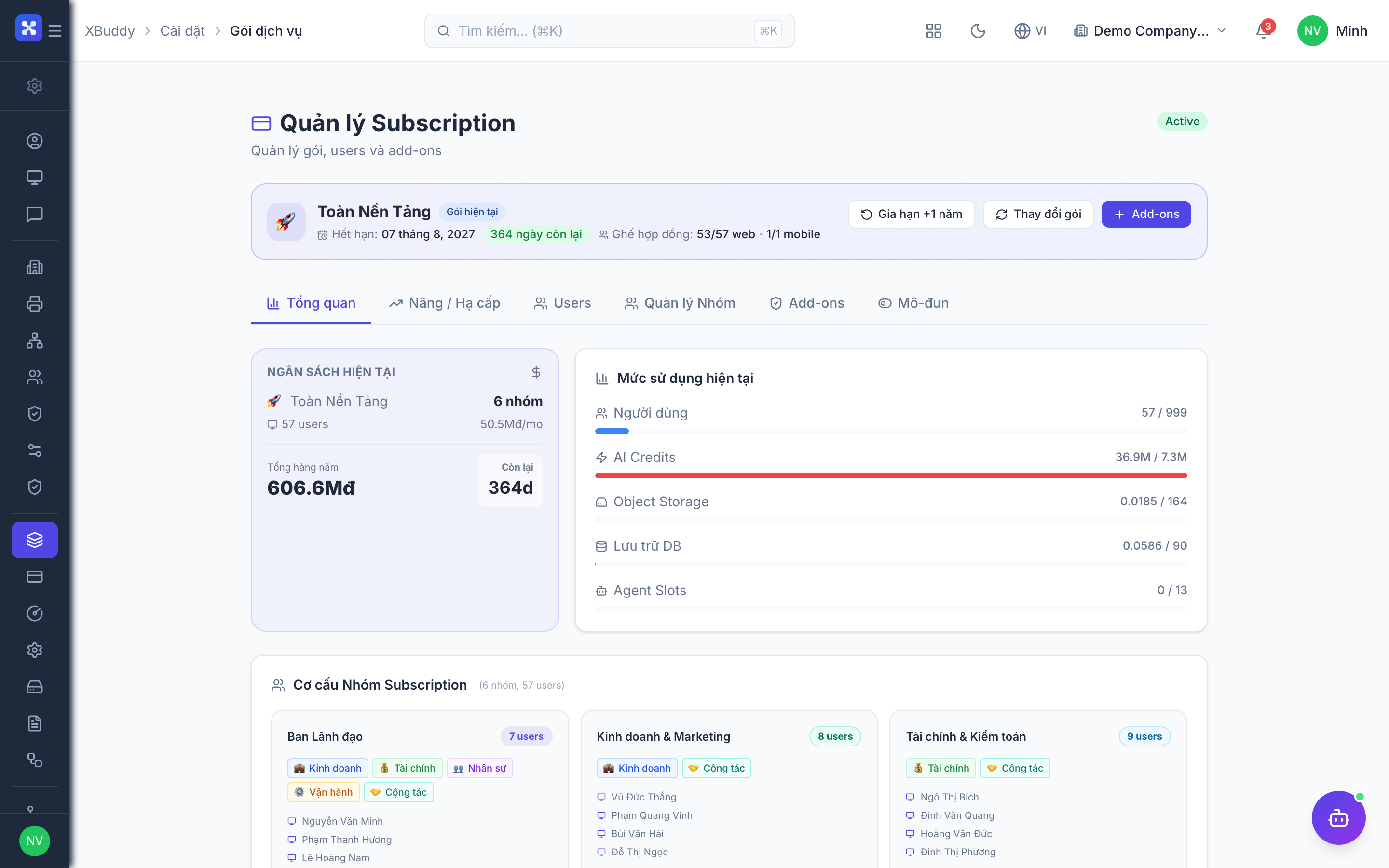
Task: Select user Hoàng Văn Đức
Action: pyautogui.click(x=955, y=834)
